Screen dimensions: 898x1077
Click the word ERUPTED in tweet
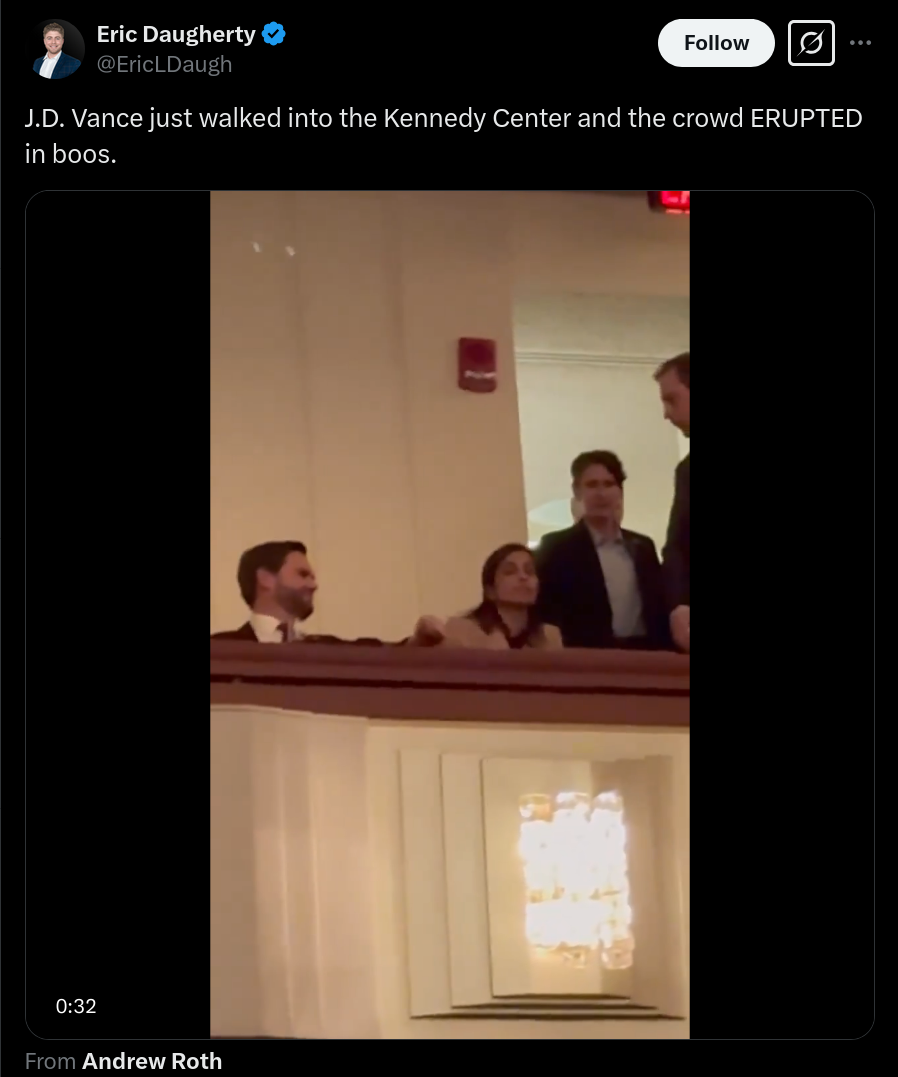806,118
